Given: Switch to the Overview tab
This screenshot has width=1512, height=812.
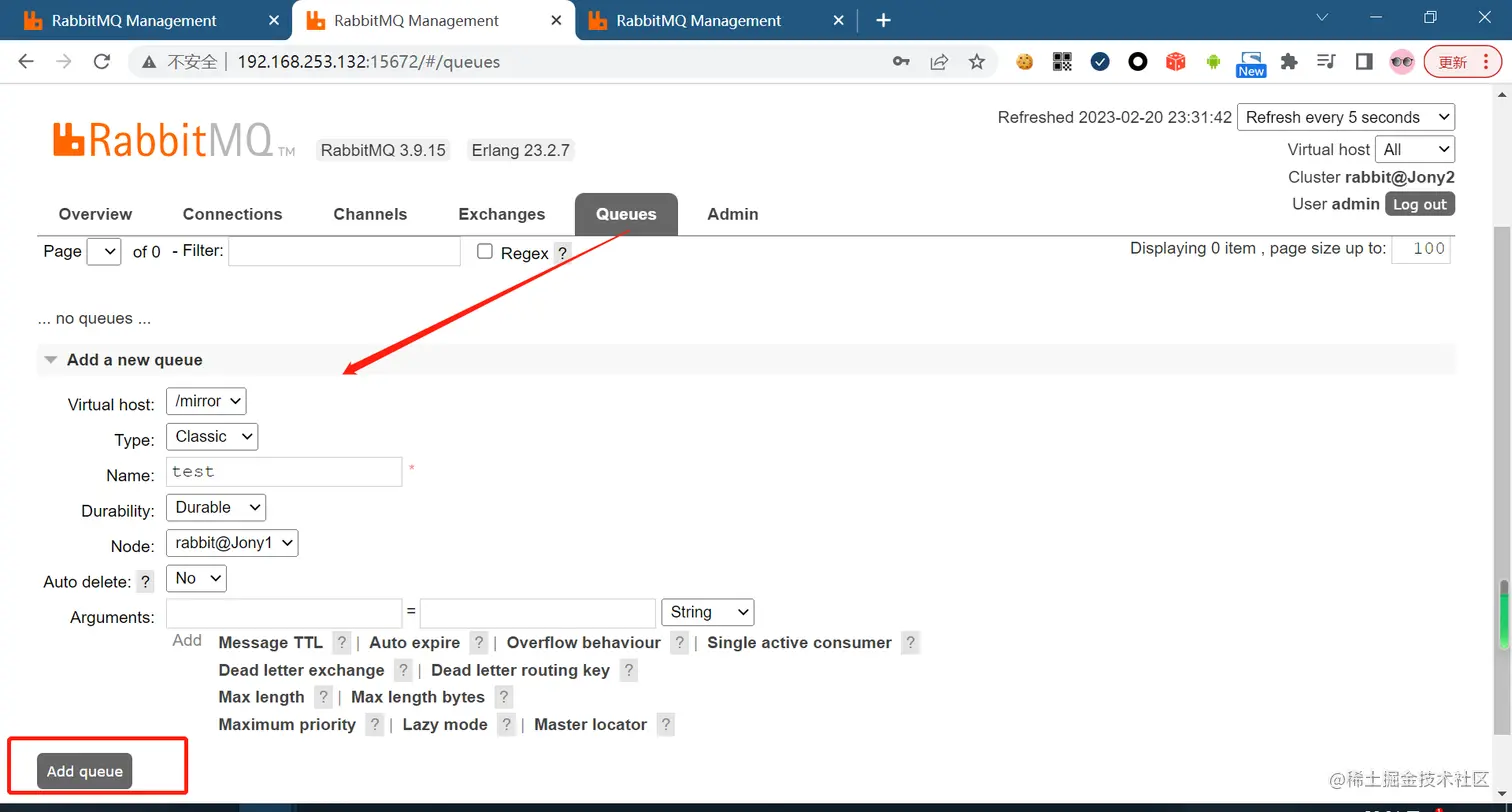Looking at the screenshot, I should click(95, 214).
